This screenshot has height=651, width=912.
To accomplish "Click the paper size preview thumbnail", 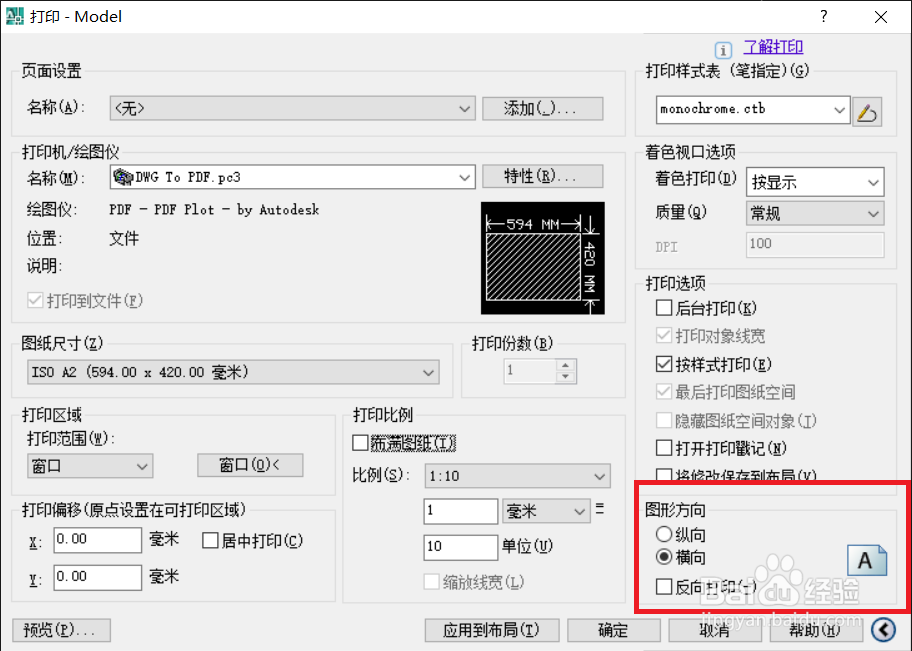I will (x=543, y=258).
